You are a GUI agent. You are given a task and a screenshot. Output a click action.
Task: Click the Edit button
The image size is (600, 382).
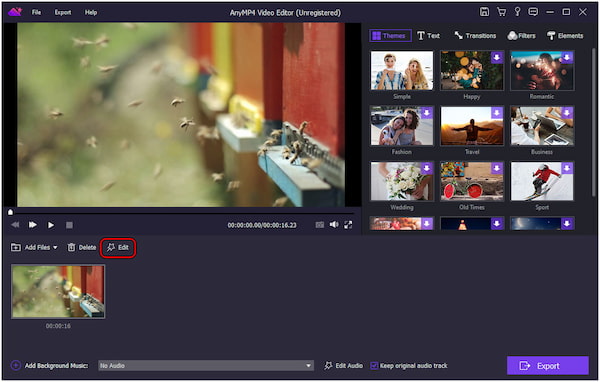(118, 248)
